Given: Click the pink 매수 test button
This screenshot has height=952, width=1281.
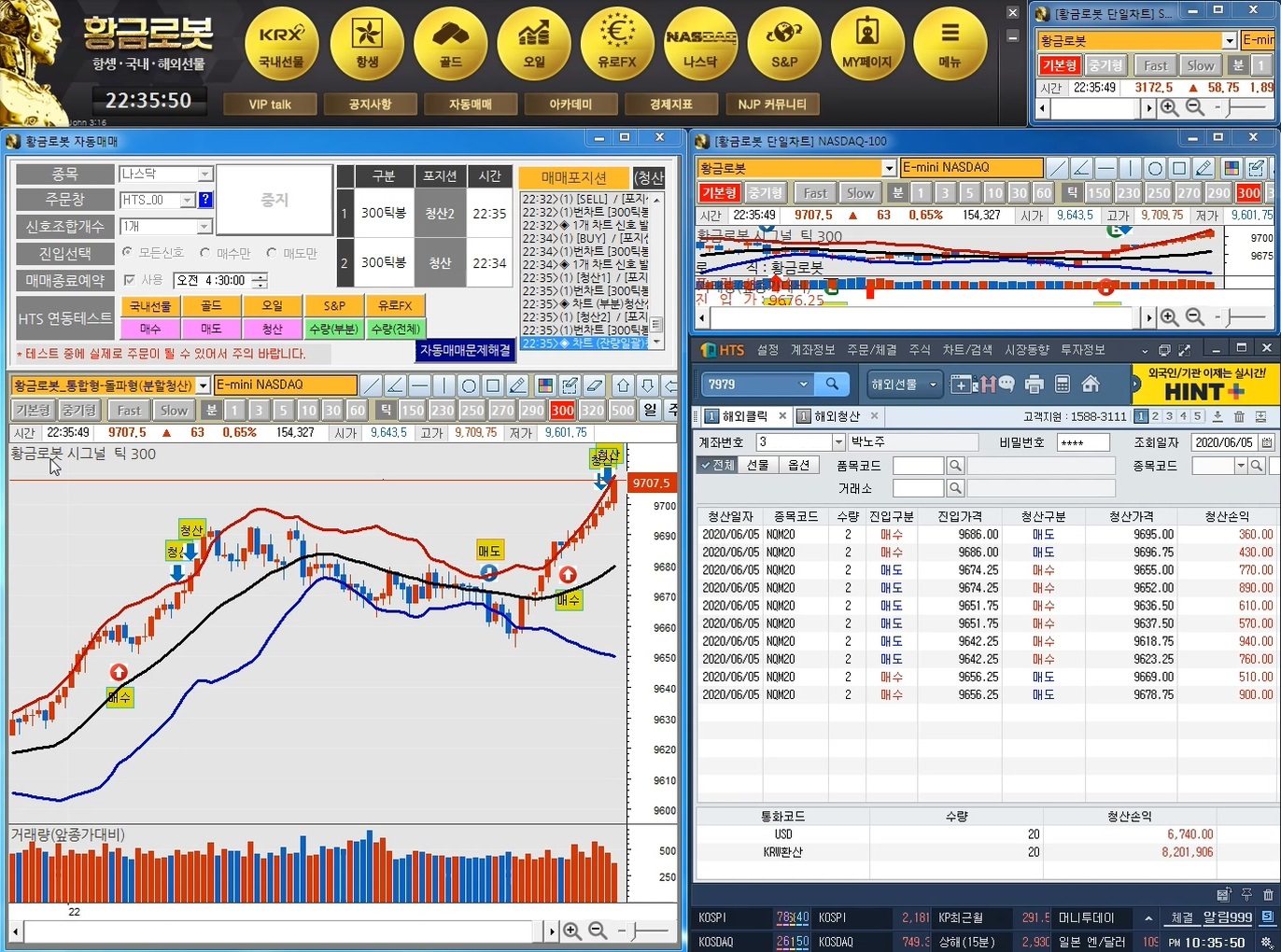Looking at the screenshot, I should pyautogui.click(x=150, y=329).
